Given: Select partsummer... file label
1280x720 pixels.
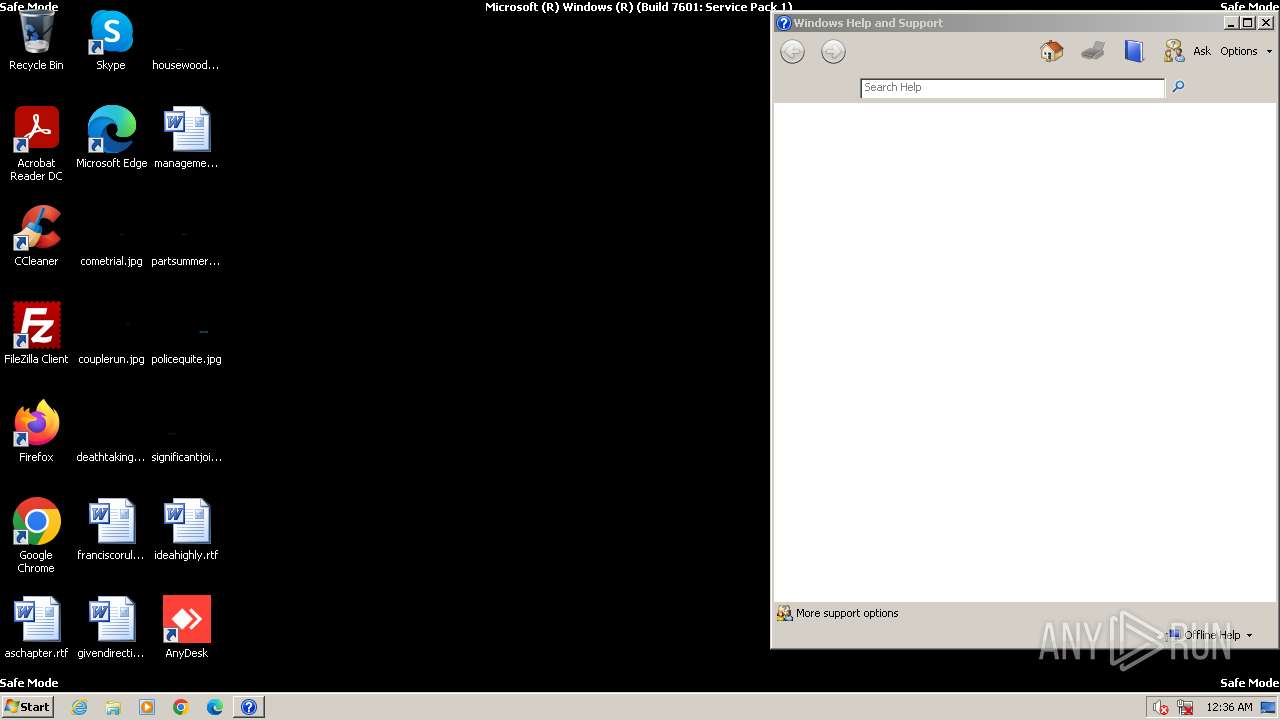Looking at the screenshot, I should click(x=186, y=261).
